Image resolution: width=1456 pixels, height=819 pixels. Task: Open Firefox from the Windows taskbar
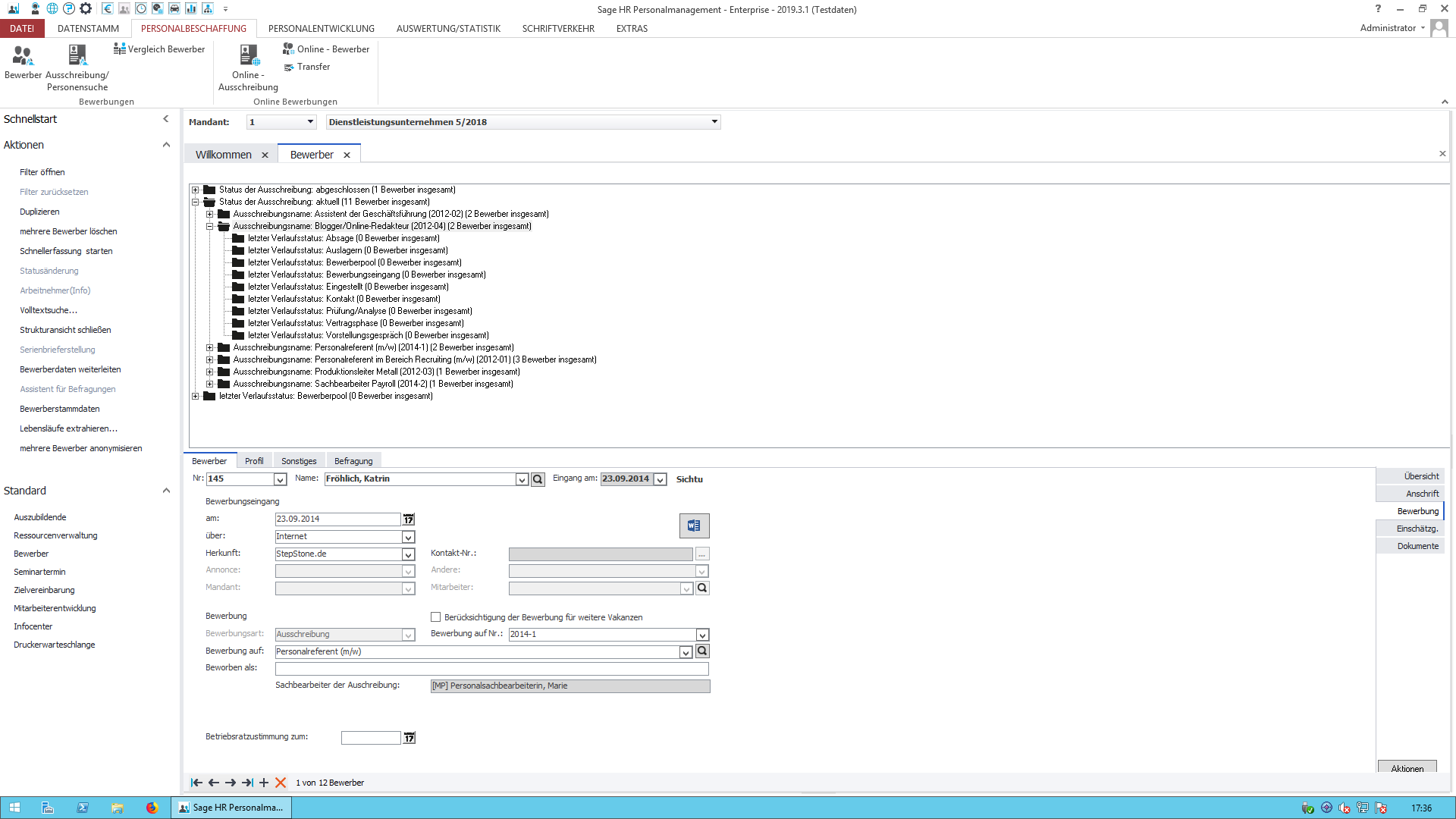coord(152,808)
